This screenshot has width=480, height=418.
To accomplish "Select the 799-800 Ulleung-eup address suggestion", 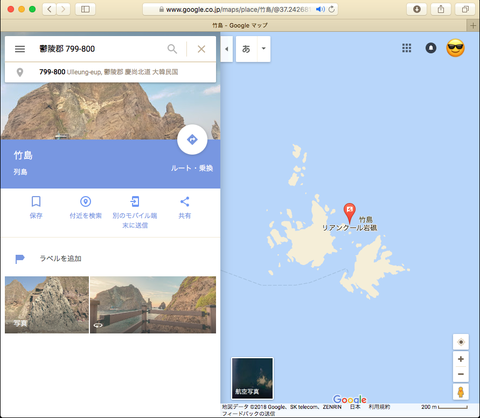I will [x=110, y=72].
